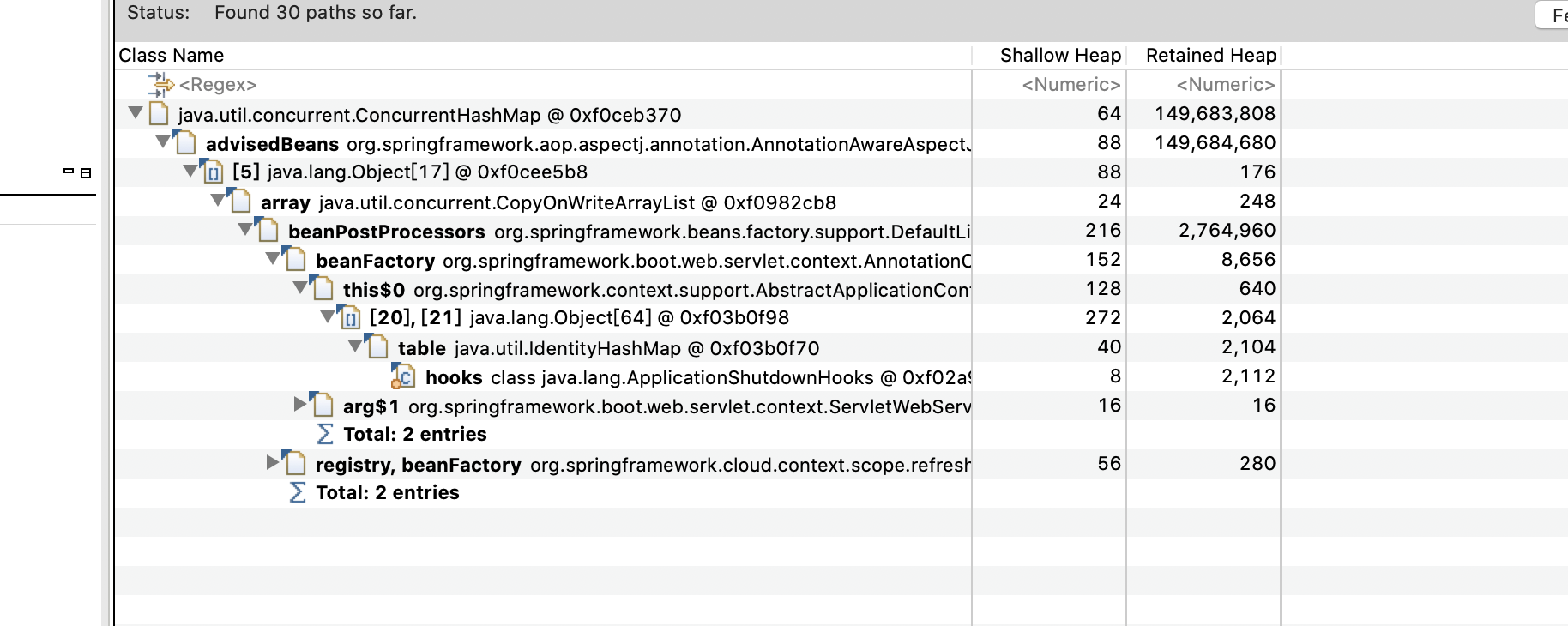This screenshot has height=626, width=1568.
Task: Collapse the advisedBeans tree node
Action: click(162, 141)
